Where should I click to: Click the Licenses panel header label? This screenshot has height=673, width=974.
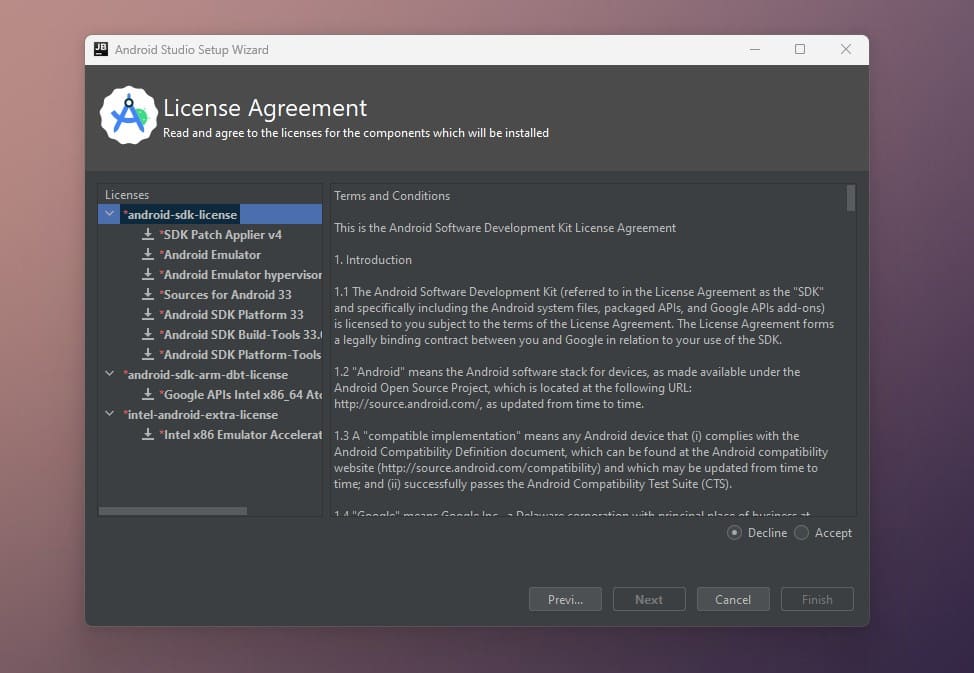coord(127,195)
